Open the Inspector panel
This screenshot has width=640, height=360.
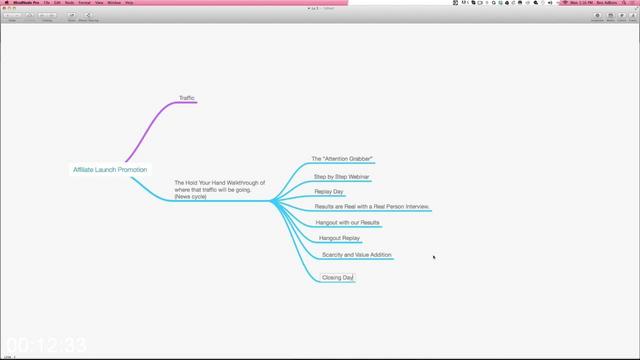pos(597,16)
